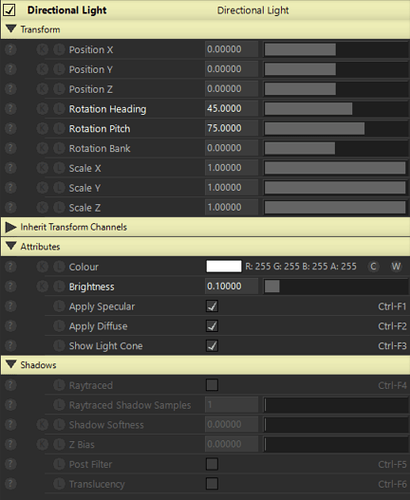This screenshot has width=410, height=500.
Task: Click the Brightness slider bar
Action: point(336,287)
